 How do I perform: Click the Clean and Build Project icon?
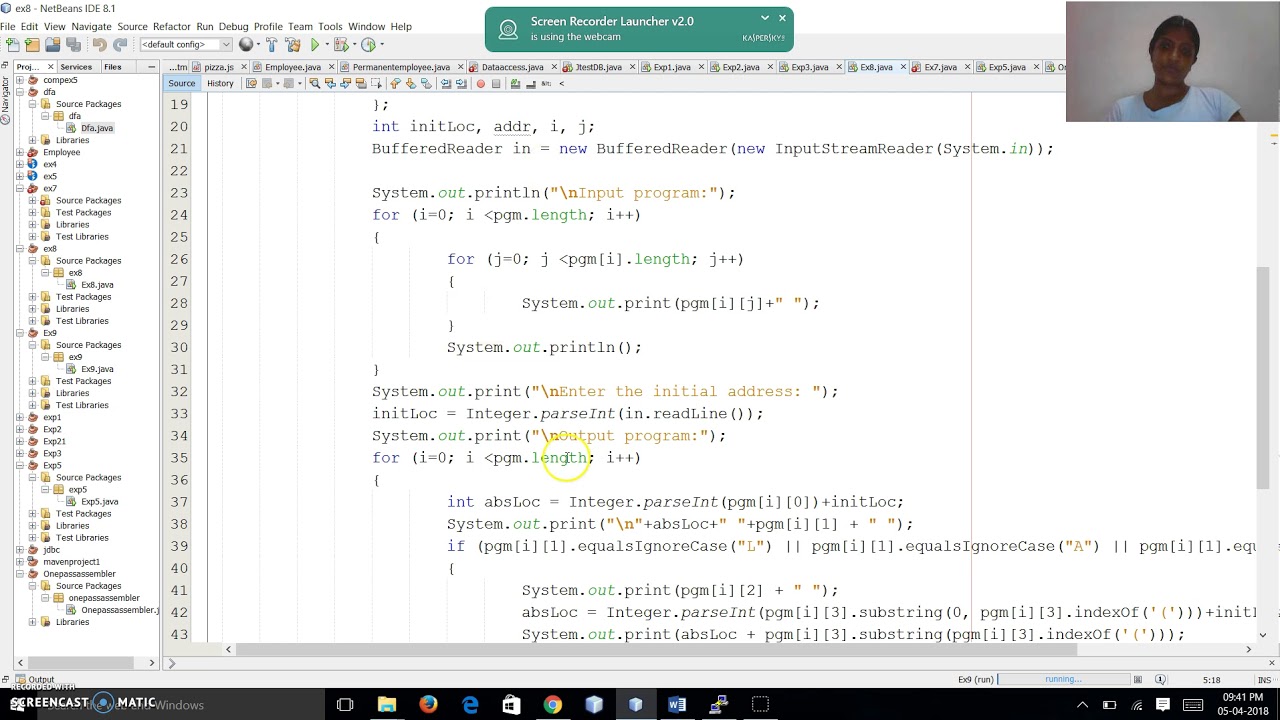[x=292, y=45]
